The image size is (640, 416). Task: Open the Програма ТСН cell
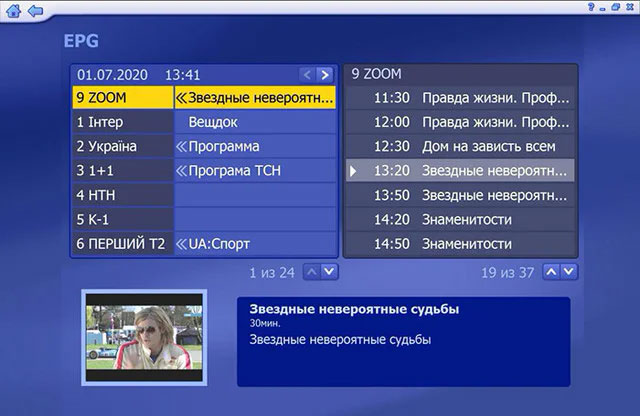click(x=255, y=171)
